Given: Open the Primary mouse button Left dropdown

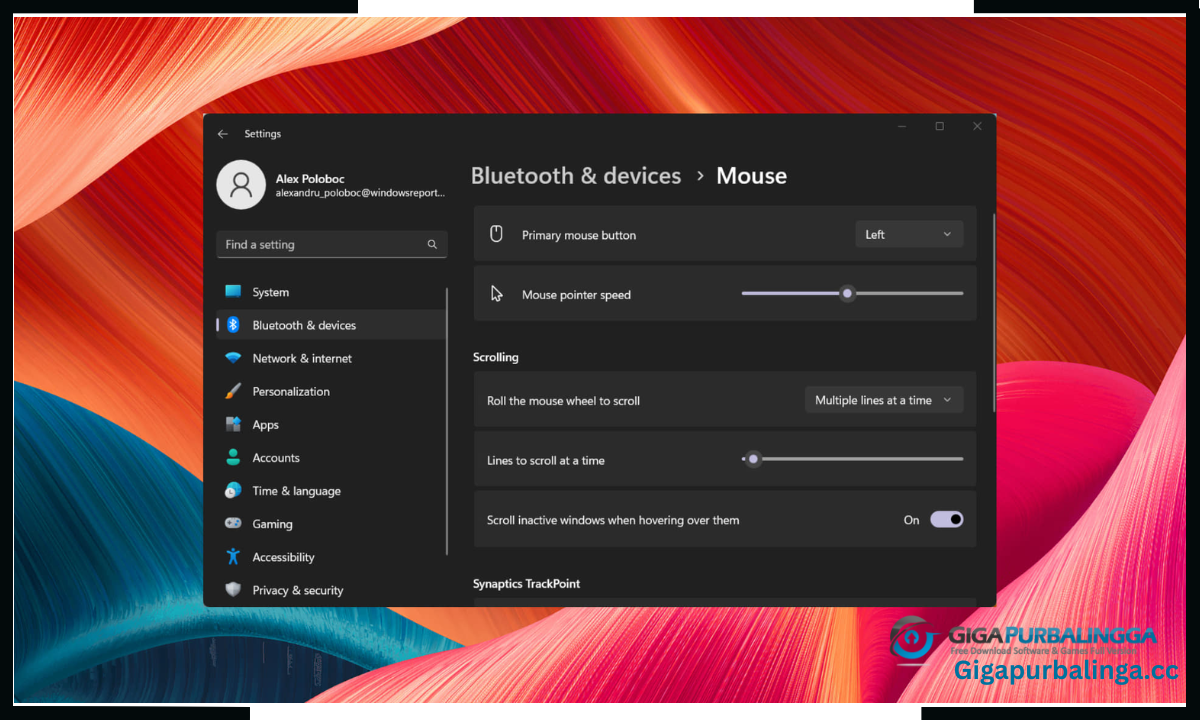Looking at the screenshot, I should tap(909, 234).
